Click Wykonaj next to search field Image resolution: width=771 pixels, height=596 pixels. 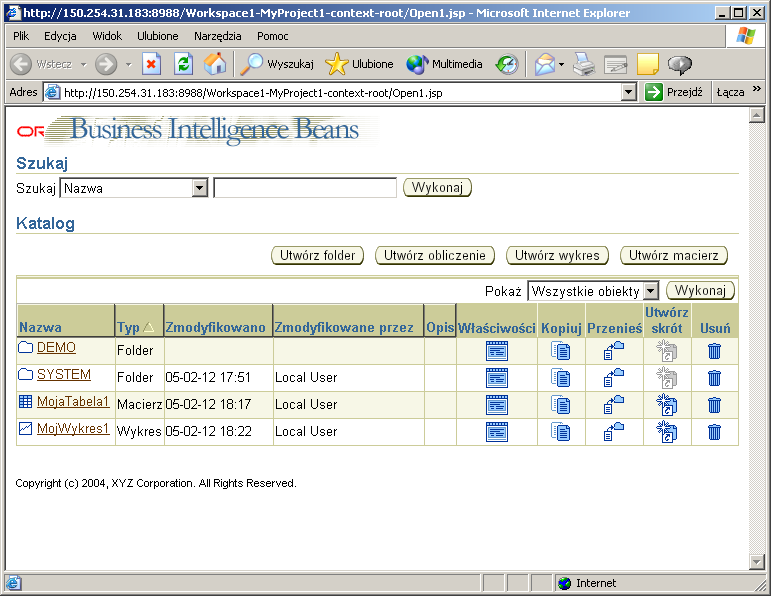(x=437, y=187)
